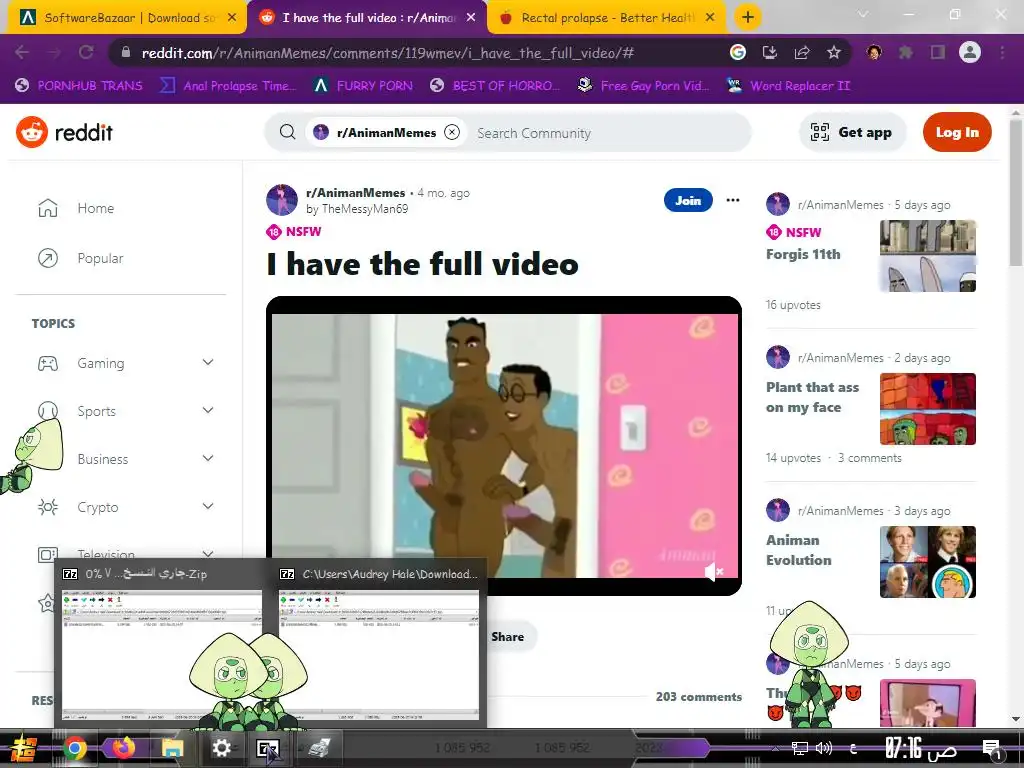
Task: Open the 'Animan Evolution' related post
Action: pyautogui.click(x=799, y=550)
